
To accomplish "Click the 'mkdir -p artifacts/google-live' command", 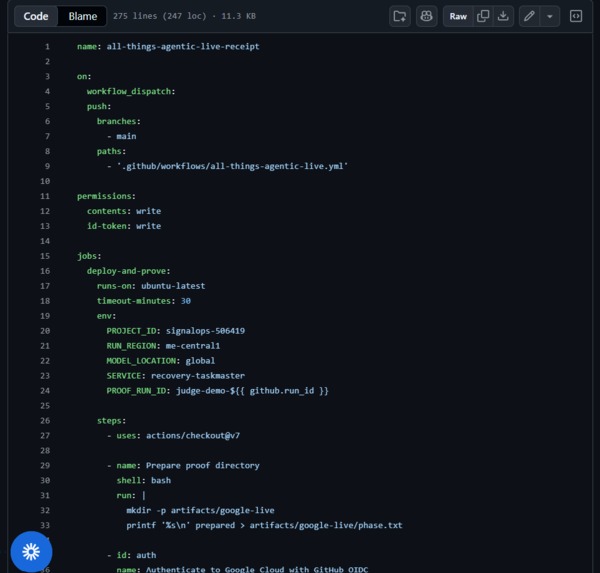I will point(201,510).
